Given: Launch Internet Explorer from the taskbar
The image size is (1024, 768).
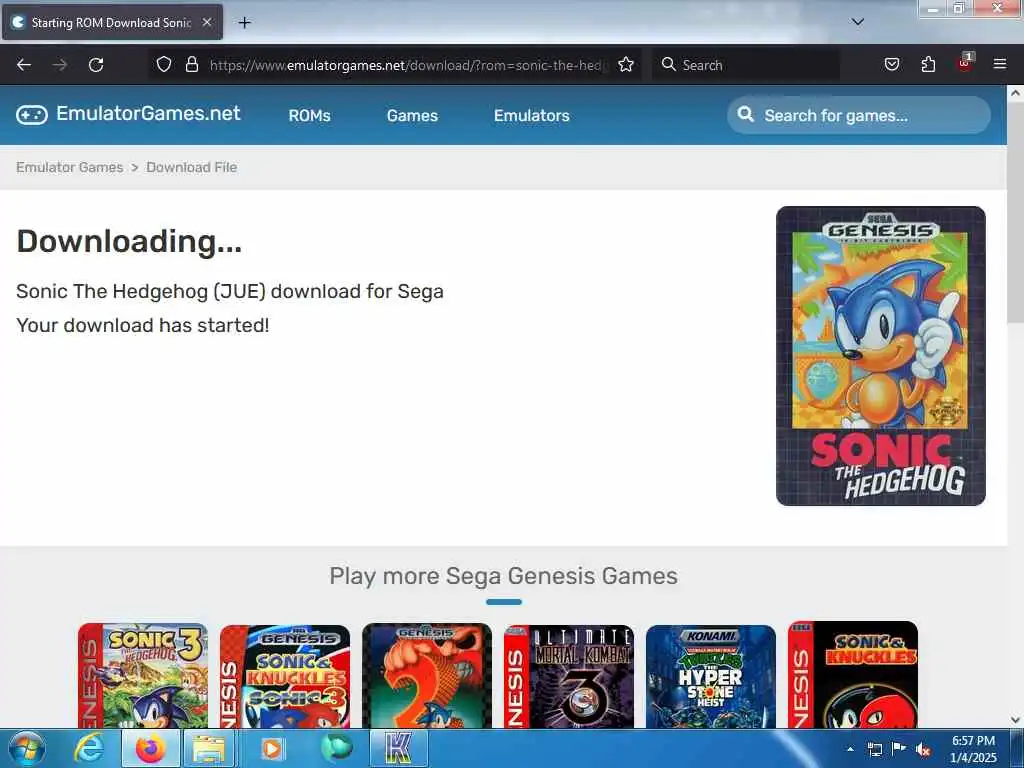Looking at the screenshot, I should pyautogui.click(x=88, y=749).
